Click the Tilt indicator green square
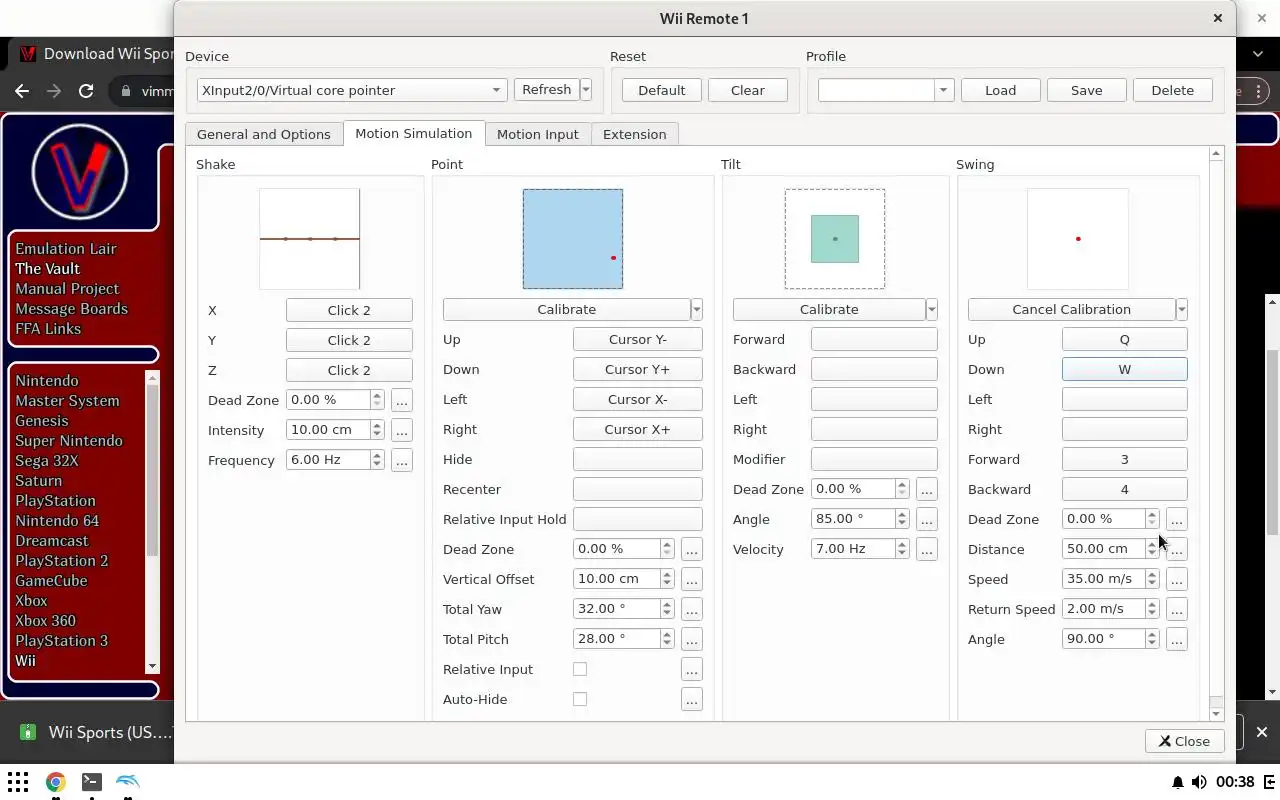Viewport: 1280px width, 800px height. pos(835,239)
